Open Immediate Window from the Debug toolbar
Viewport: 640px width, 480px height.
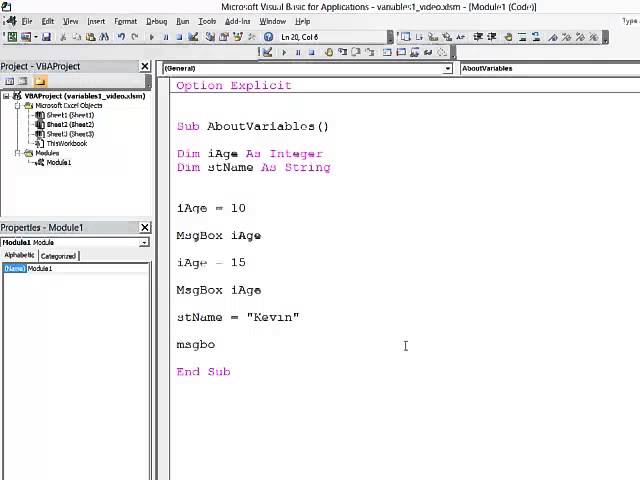pyautogui.click(x=401, y=52)
